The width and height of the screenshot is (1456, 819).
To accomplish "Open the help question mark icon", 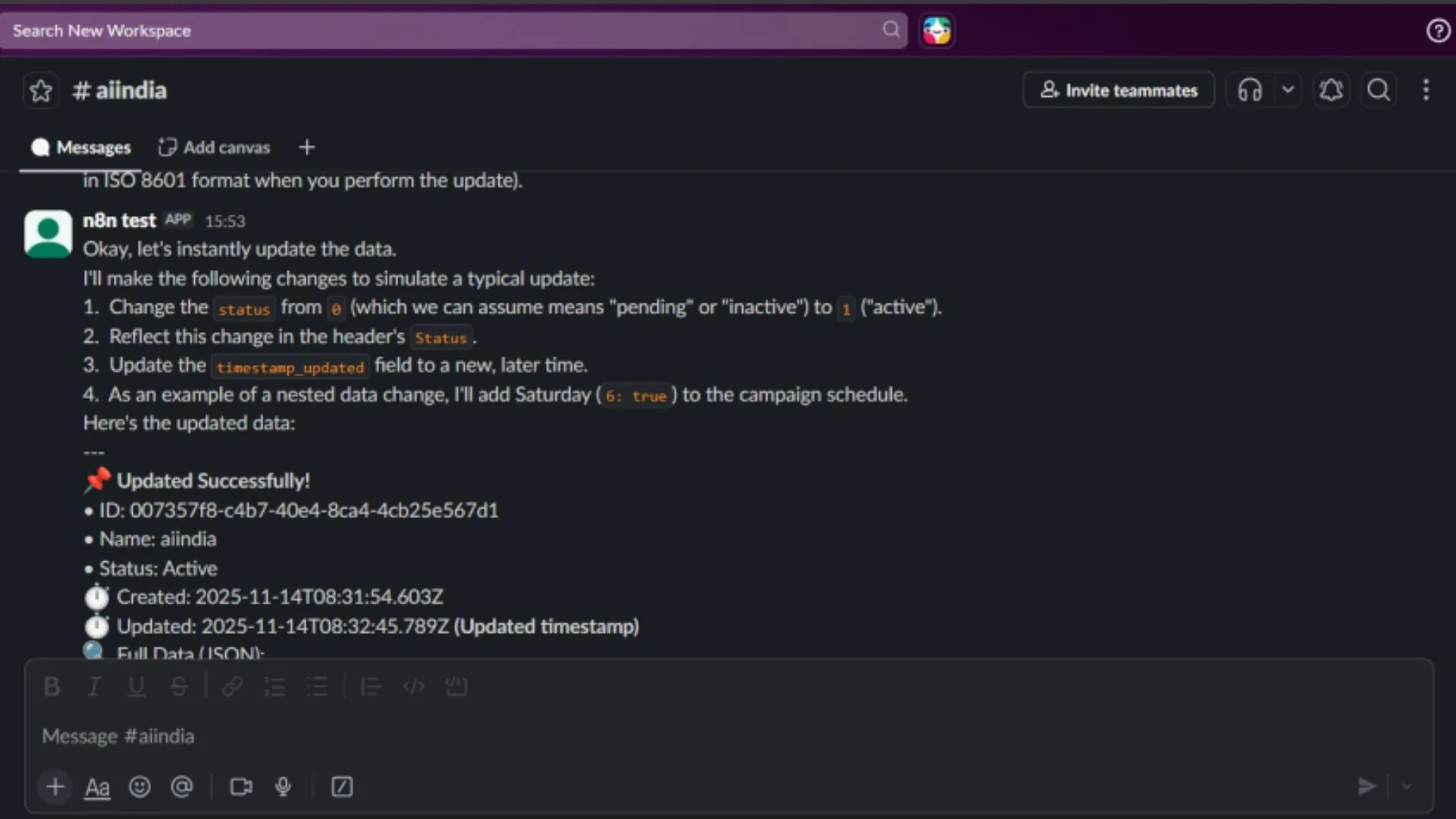I will pyautogui.click(x=1438, y=30).
